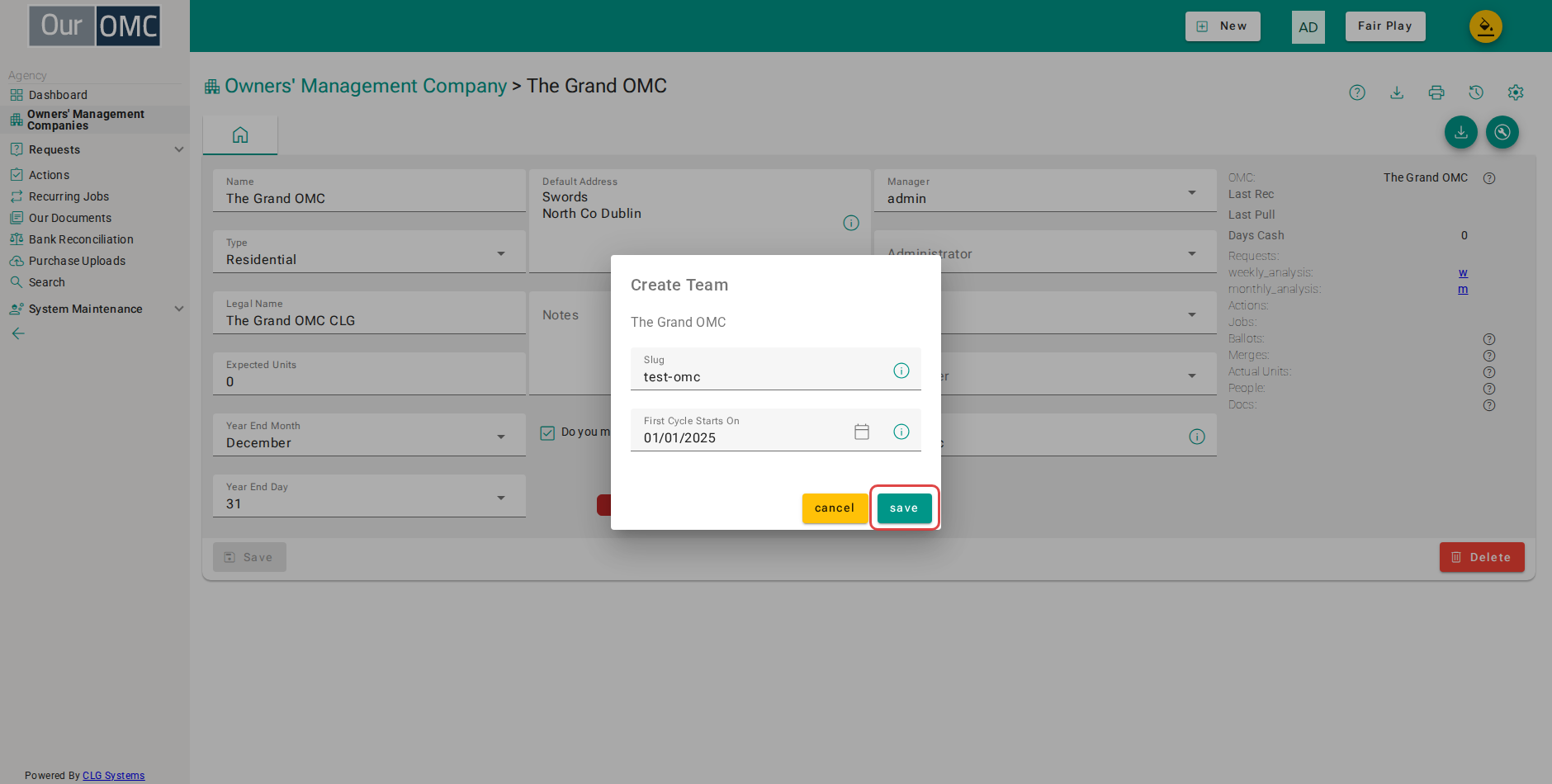Open the Home tab

(x=240, y=135)
